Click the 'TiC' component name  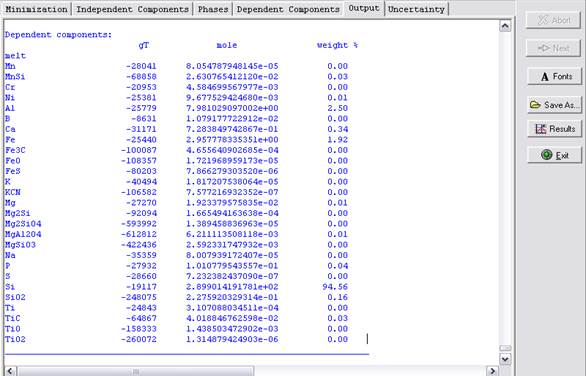tap(12, 318)
